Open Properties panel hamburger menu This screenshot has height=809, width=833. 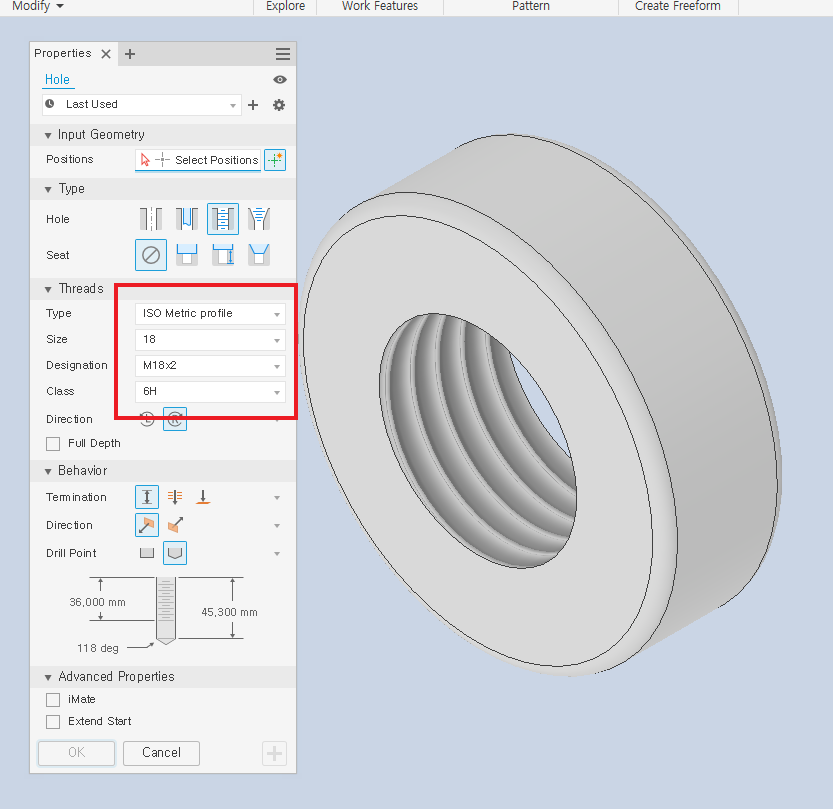283,54
